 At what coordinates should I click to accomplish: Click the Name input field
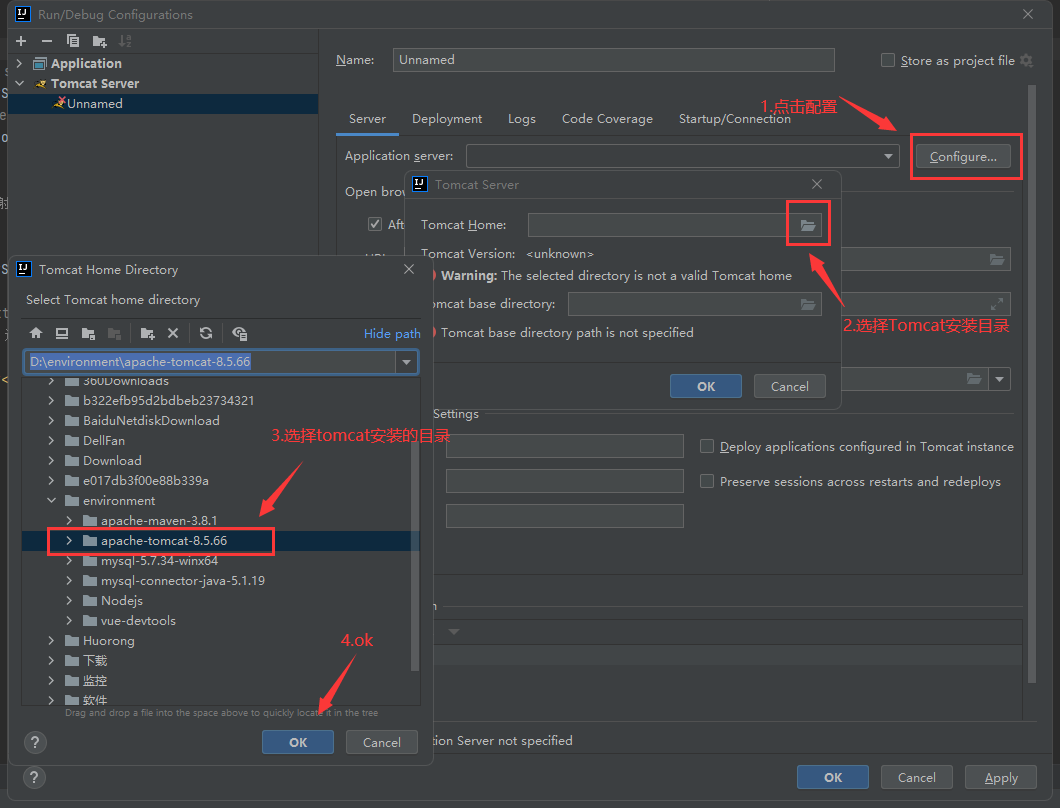pyautogui.click(x=613, y=60)
